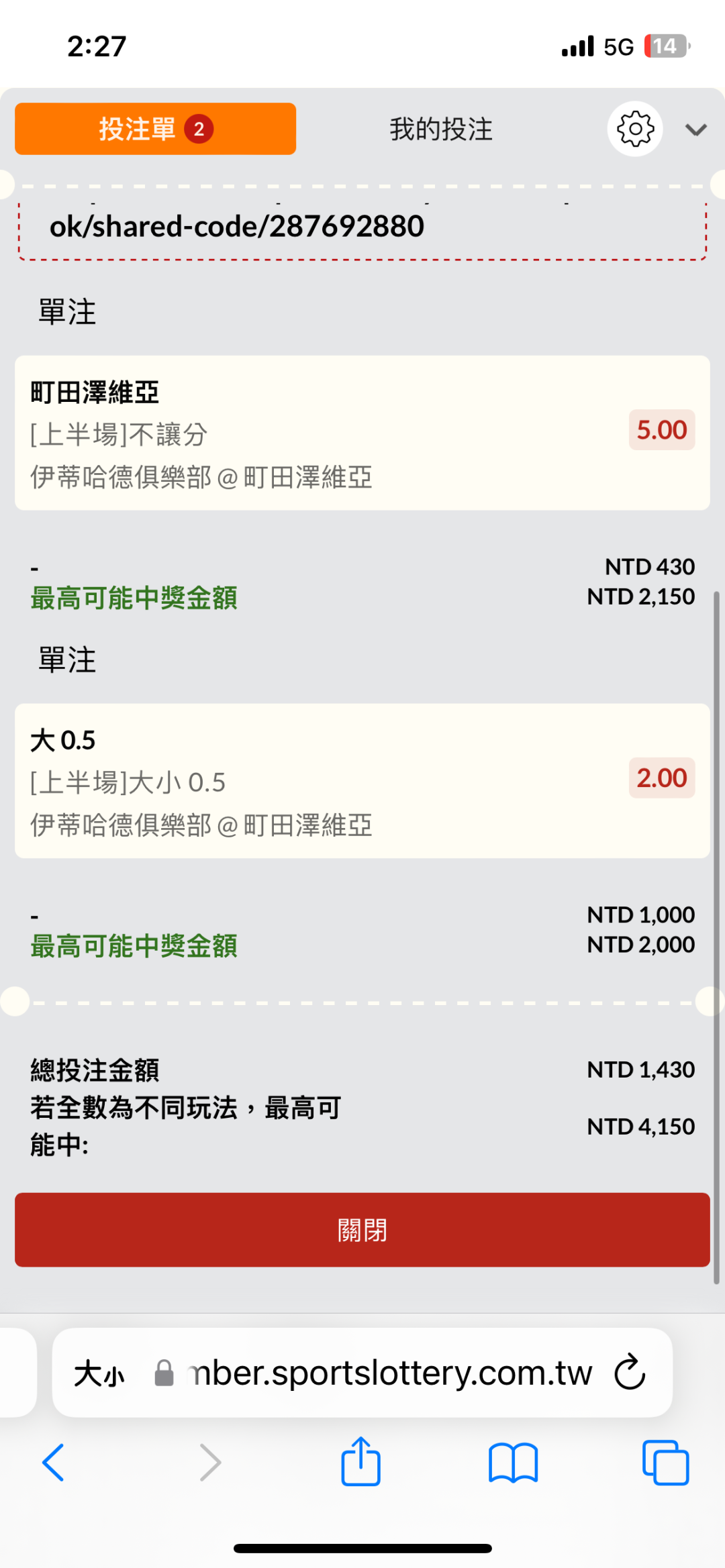Open Safari bookmarks

513,1463
